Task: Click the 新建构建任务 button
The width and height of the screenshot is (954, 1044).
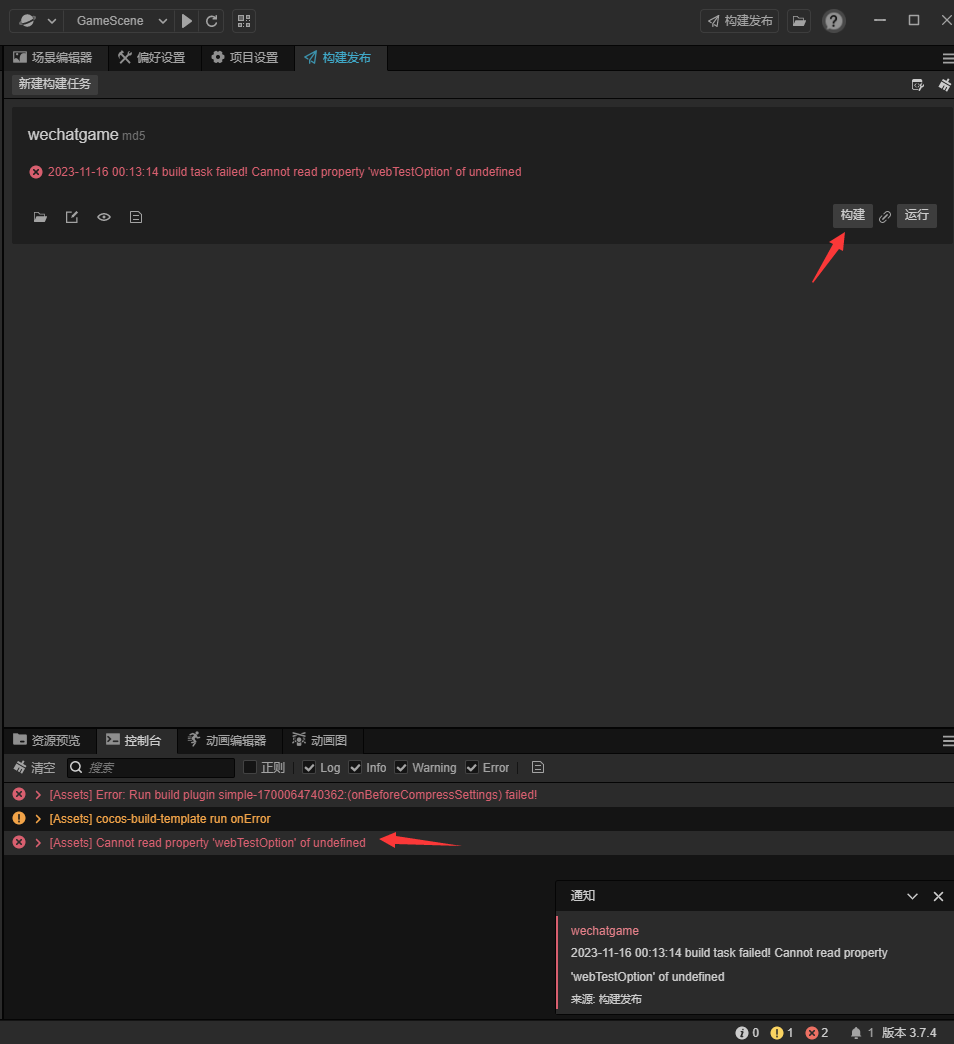Action: 55,84
